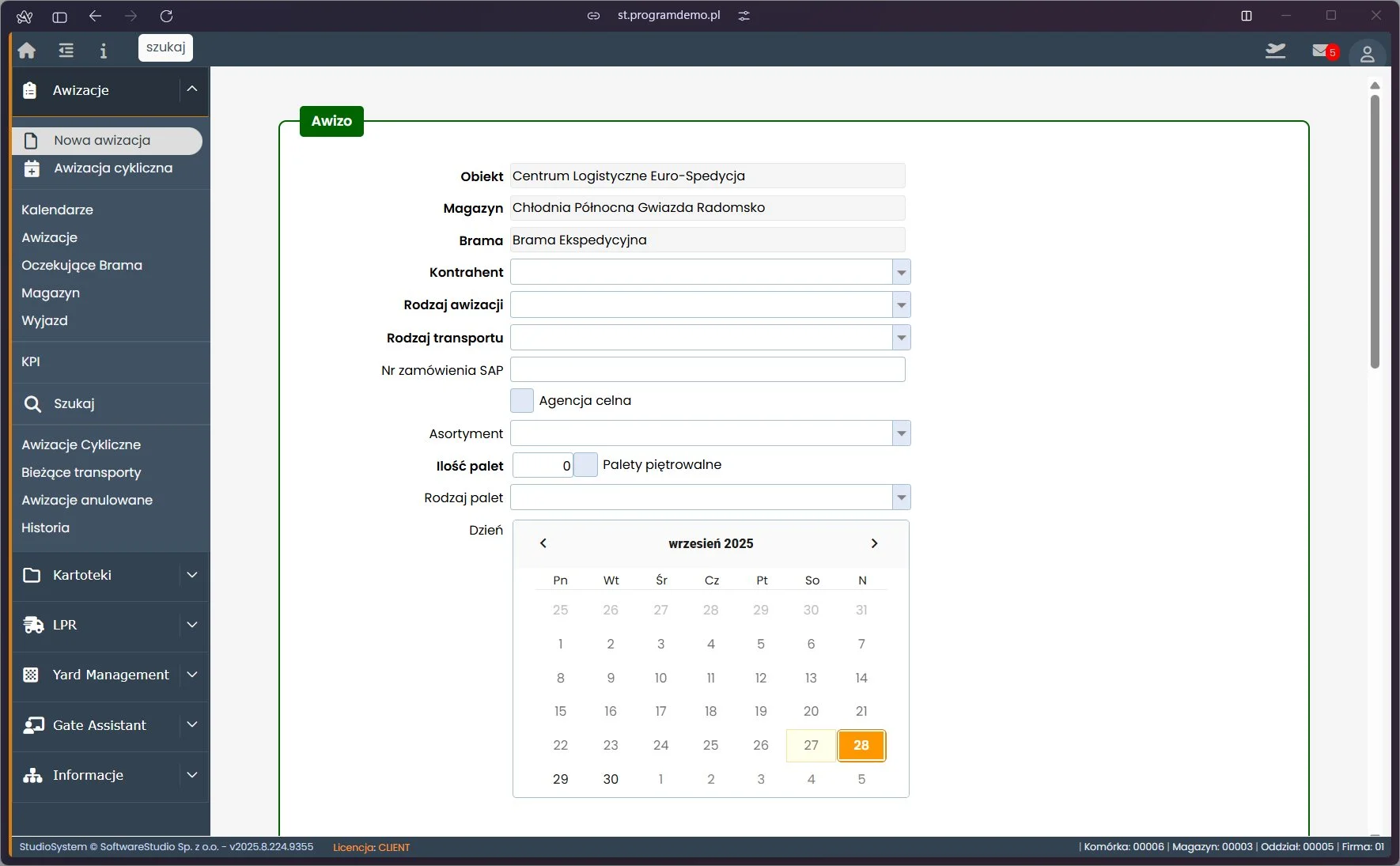Screen dimensions: 1400x866
Task: Enable the Agencja celna checkbox
Action: [522, 401]
